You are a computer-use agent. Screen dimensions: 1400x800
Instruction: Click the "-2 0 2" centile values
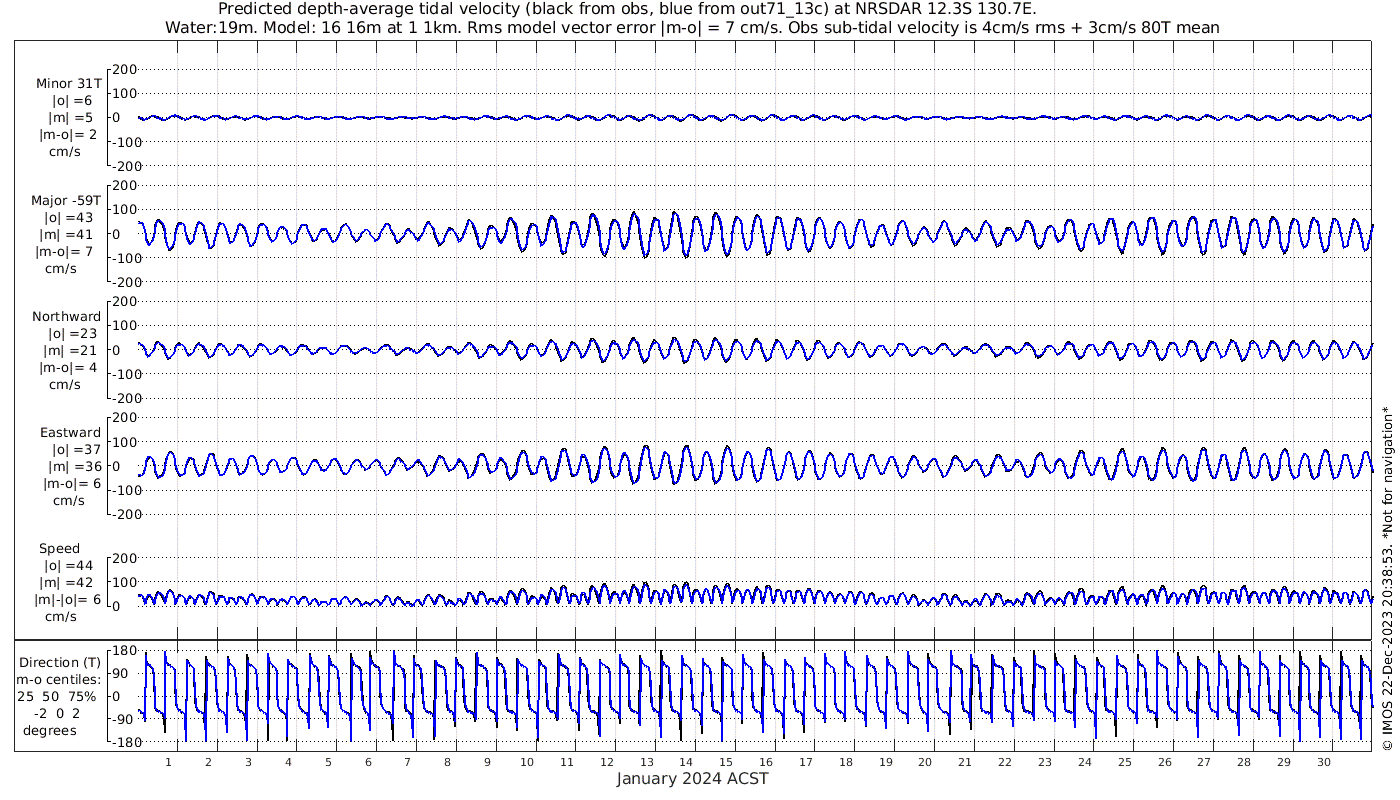click(56, 713)
